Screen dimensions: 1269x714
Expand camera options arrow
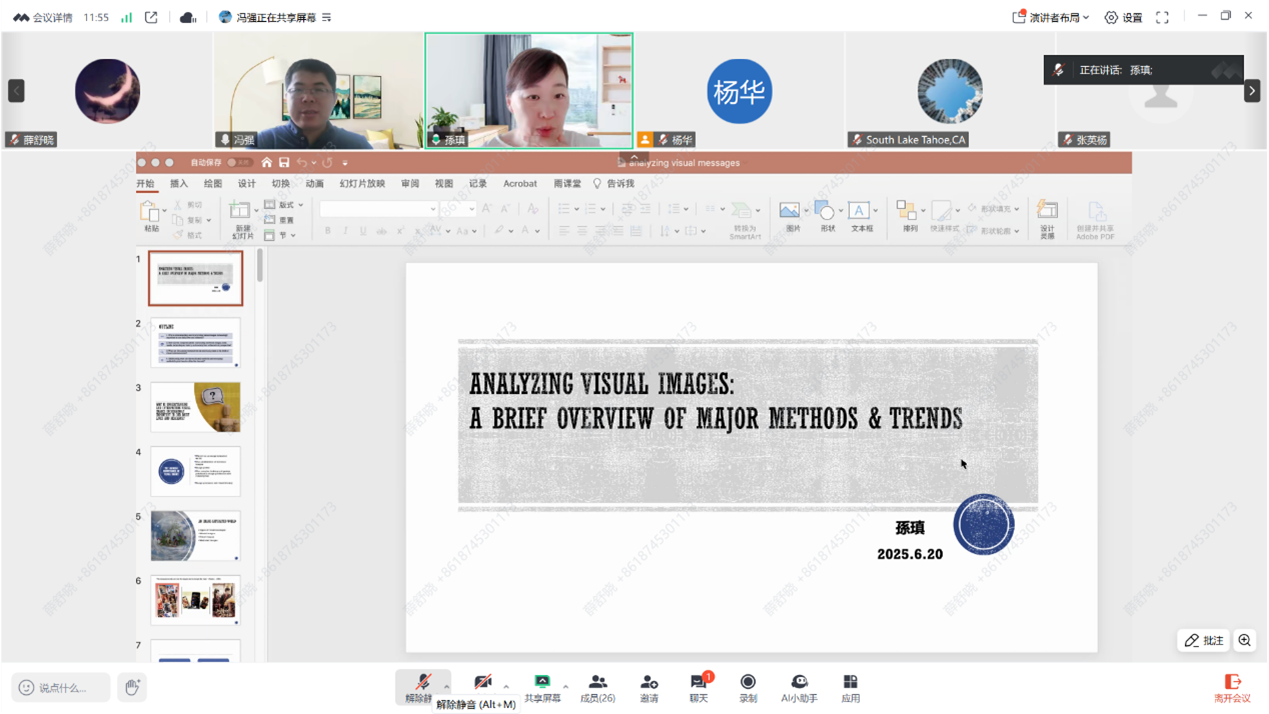[x=506, y=686]
